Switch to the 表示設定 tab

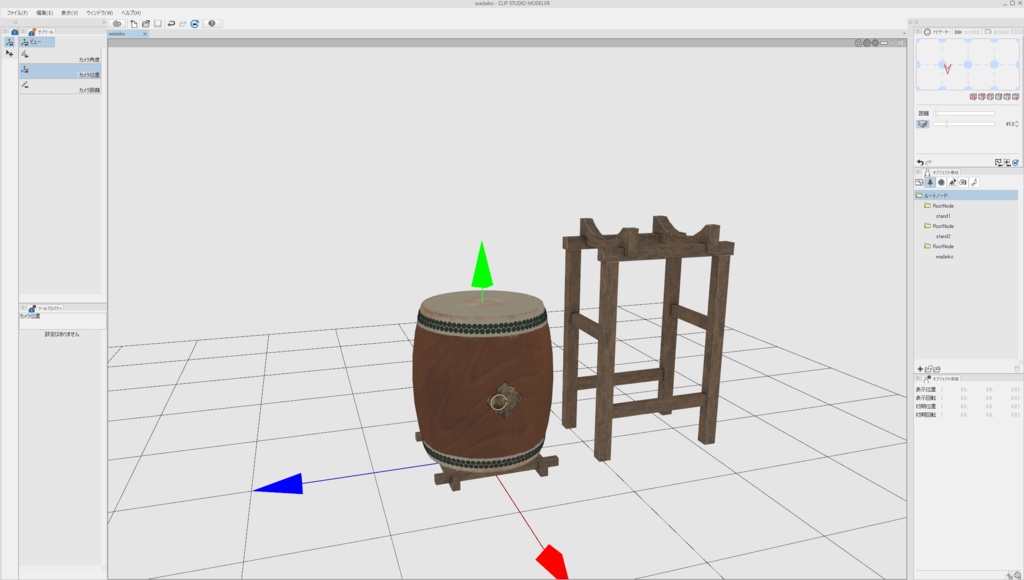tap(997, 31)
